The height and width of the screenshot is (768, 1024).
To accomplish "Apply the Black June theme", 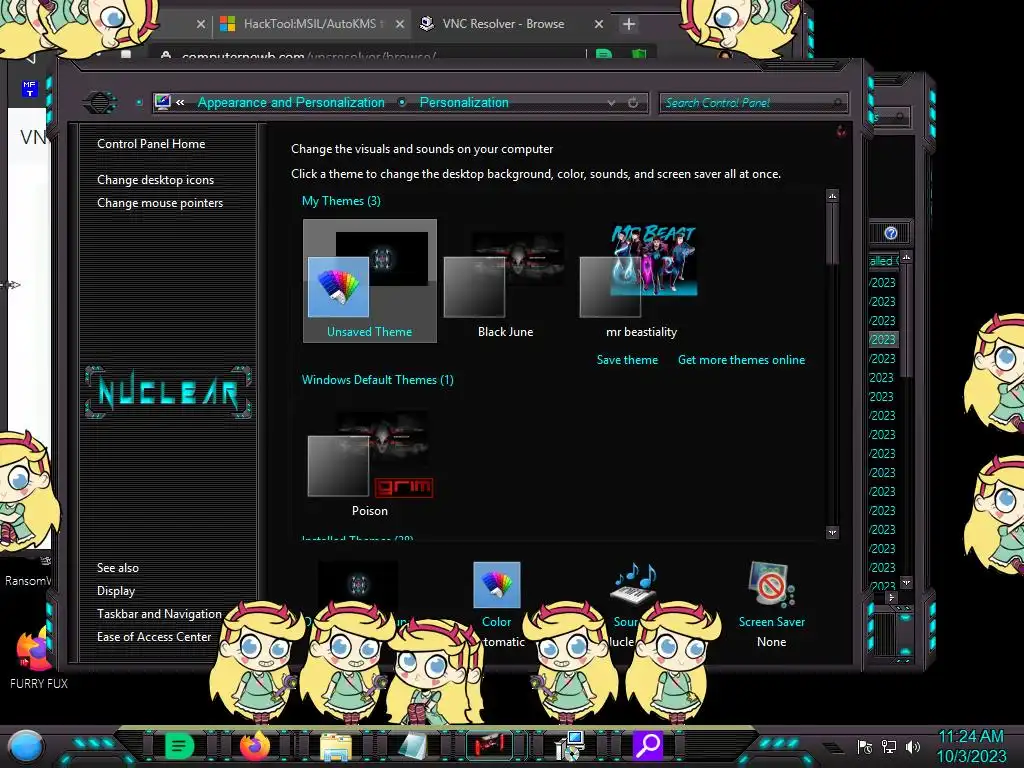I will 505,281.
